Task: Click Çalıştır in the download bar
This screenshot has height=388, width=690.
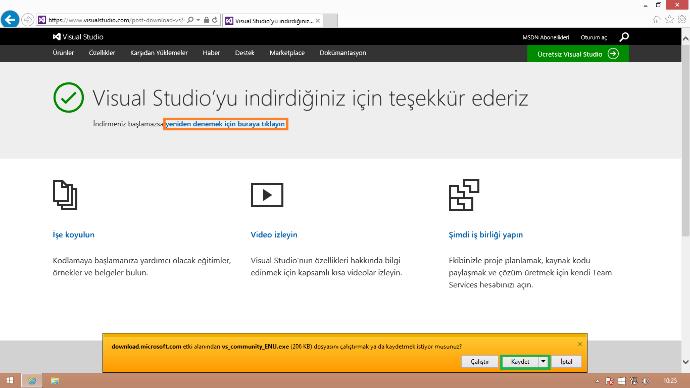Action: click(480, 362)
